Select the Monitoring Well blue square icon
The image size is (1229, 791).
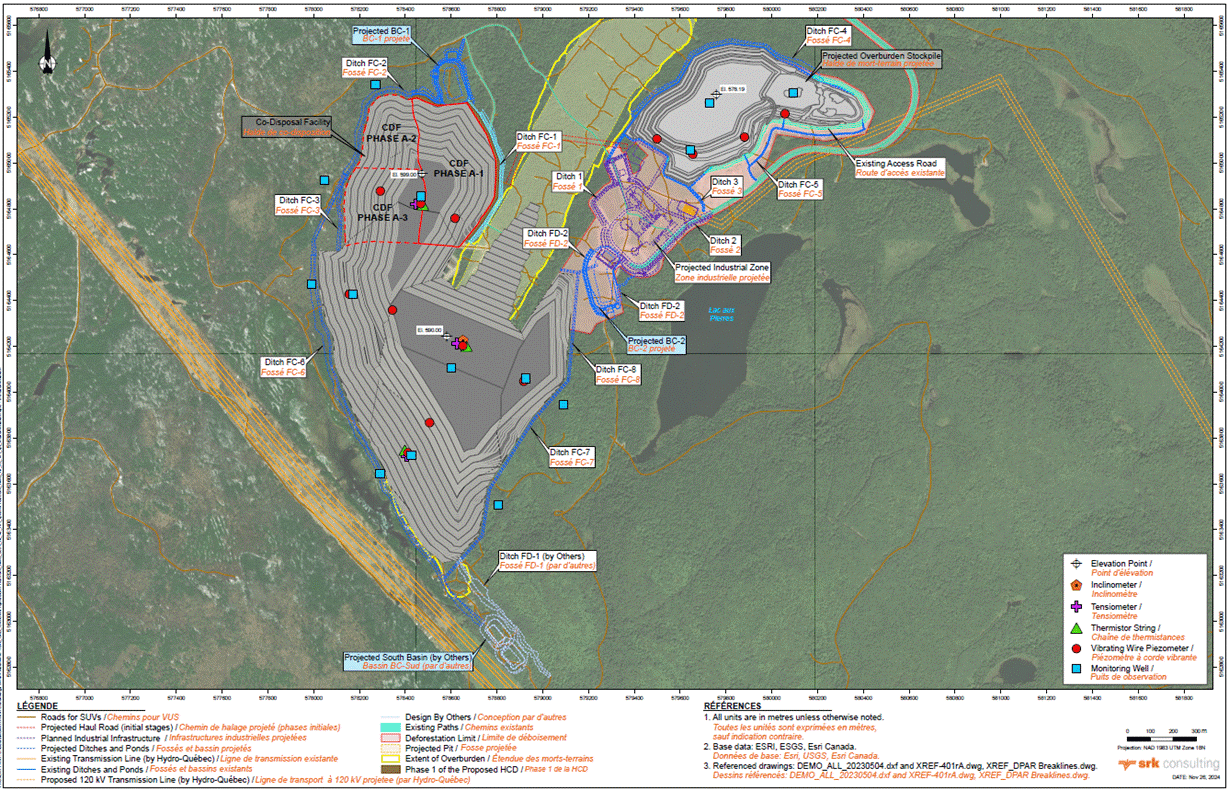click(x=1075, y=668)
